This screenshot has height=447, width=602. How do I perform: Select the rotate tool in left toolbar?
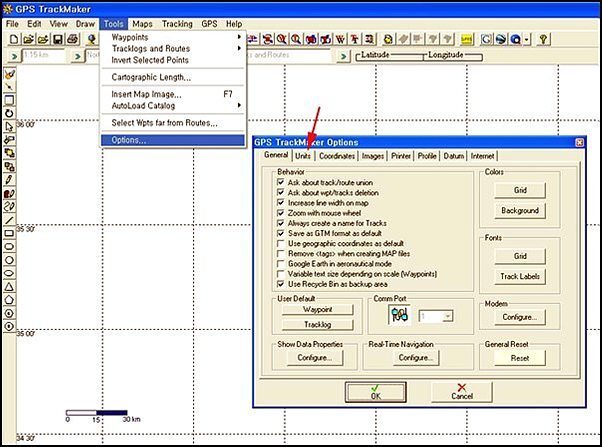tap(9, 113)
